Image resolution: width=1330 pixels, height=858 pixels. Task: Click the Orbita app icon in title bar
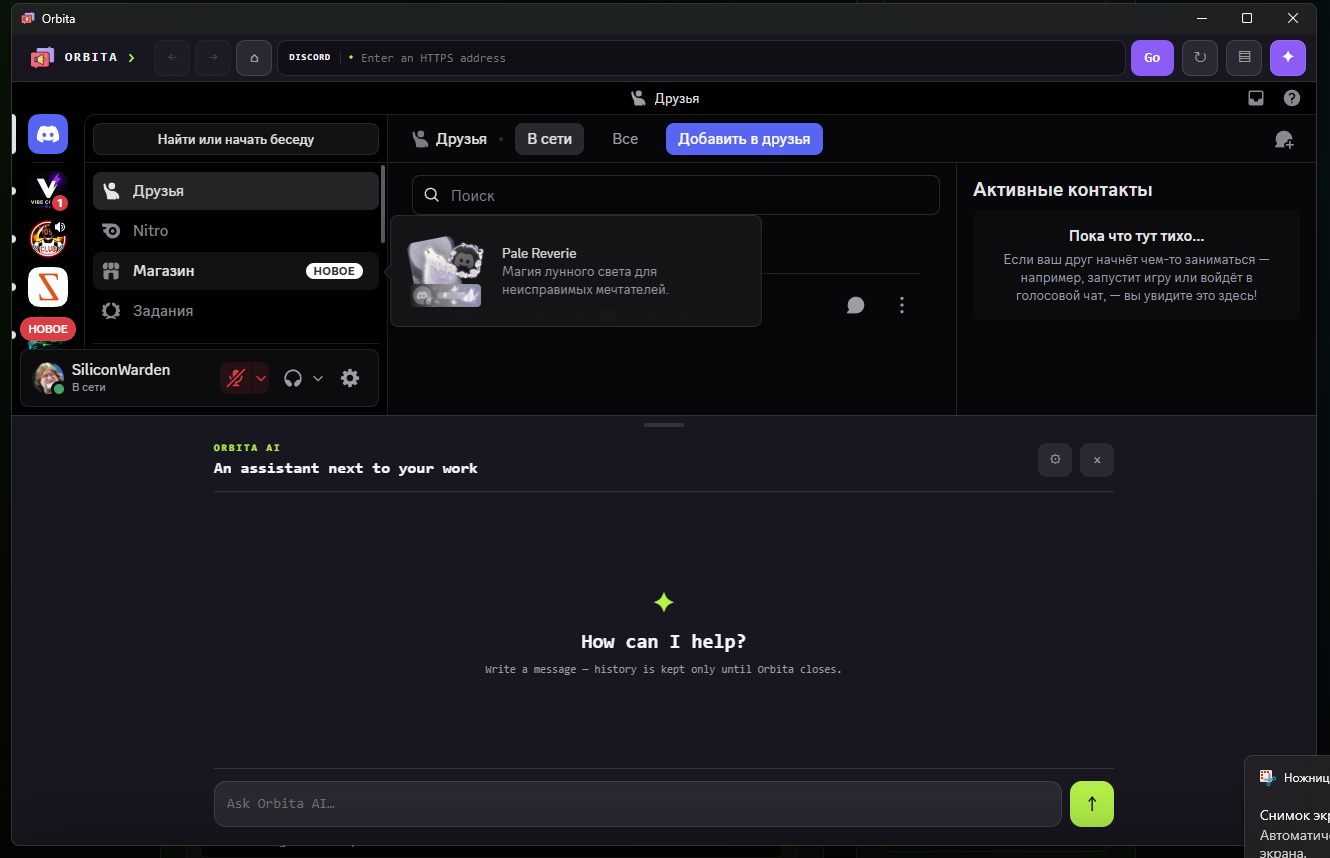coord(27,18)
